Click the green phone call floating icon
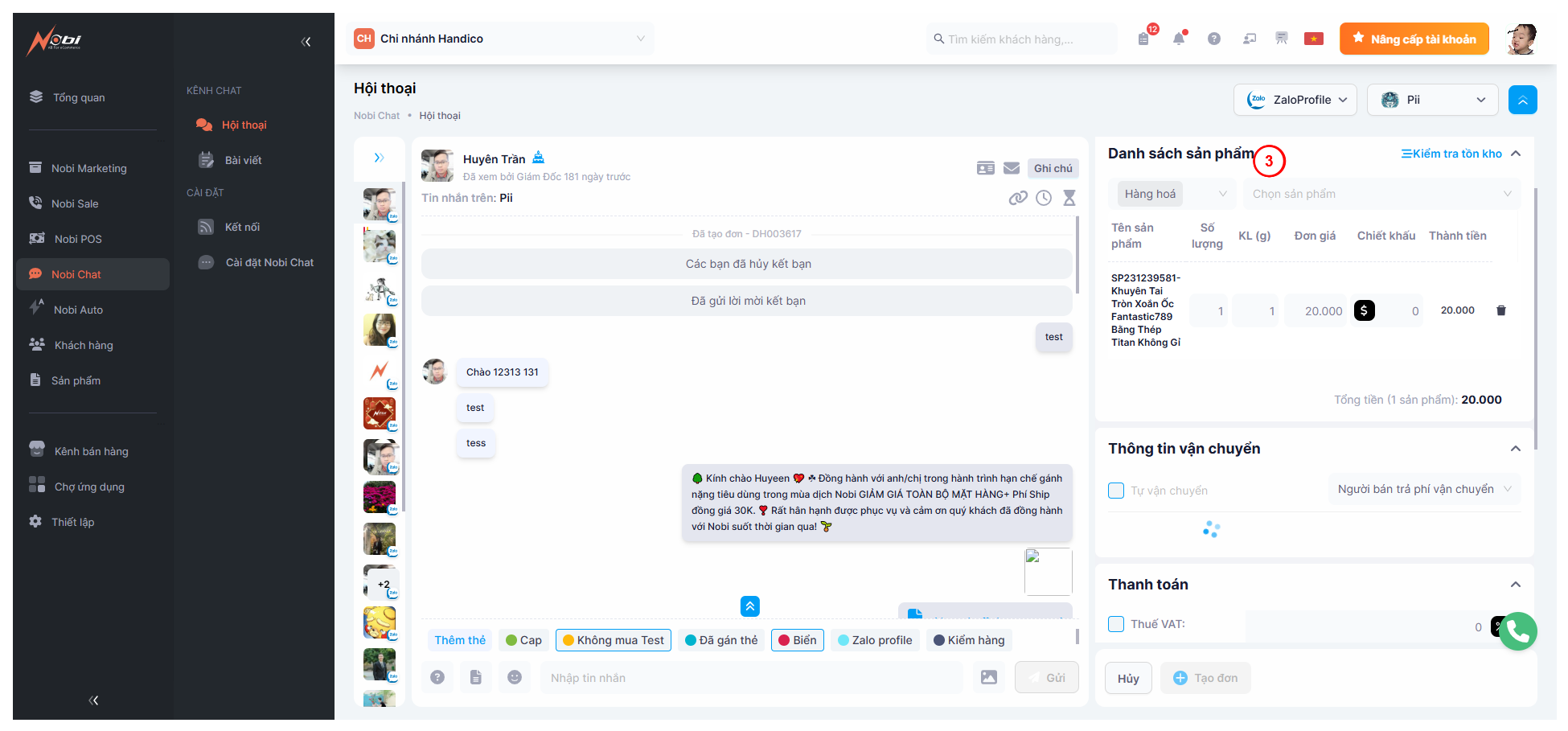 point(1517,631)
